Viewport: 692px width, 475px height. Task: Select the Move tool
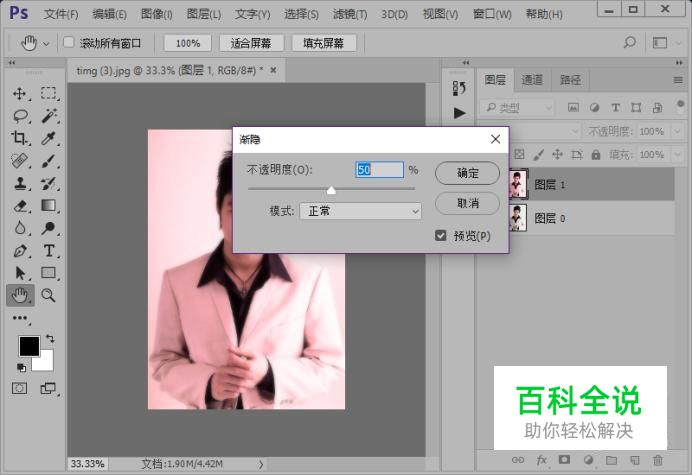[19, 94]
